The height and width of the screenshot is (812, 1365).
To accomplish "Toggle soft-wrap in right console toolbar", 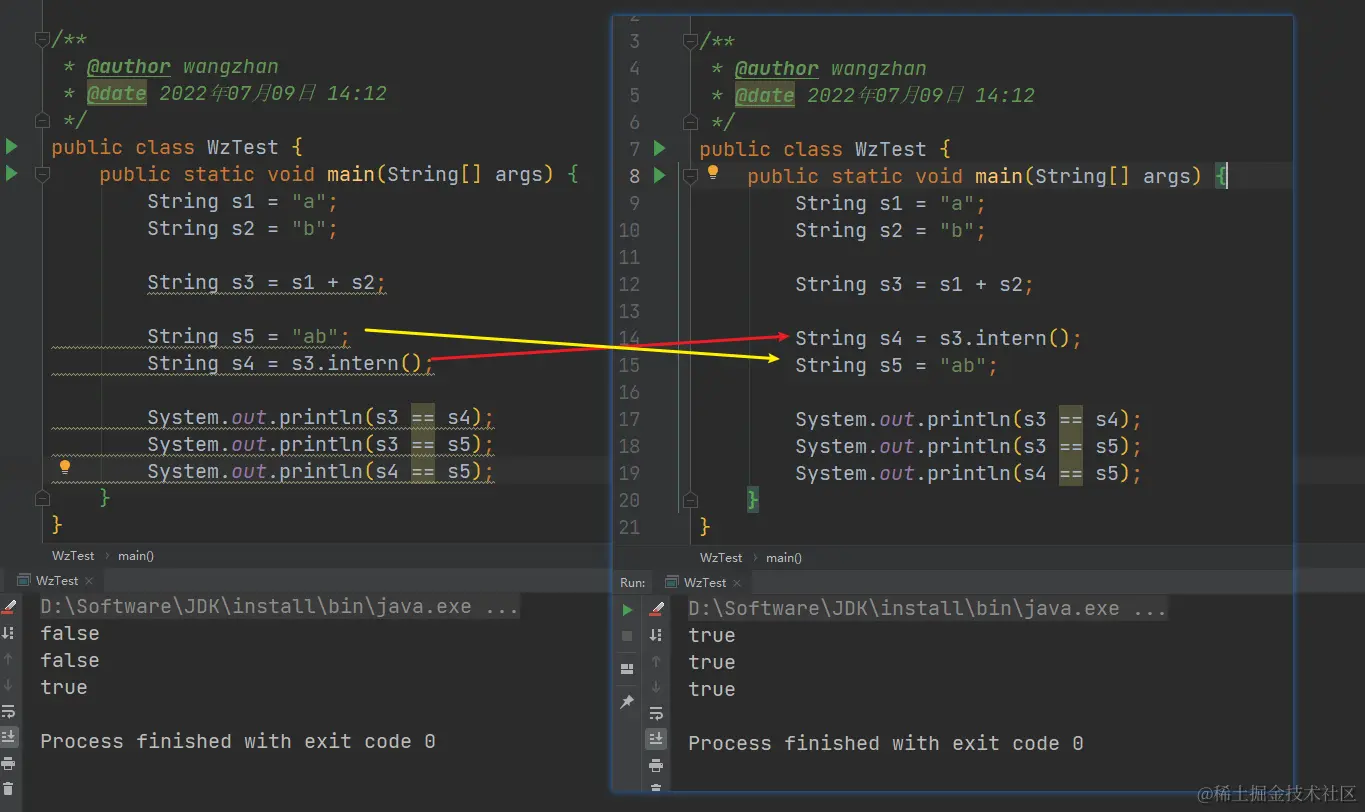I will pyautogui.click(x=656, y=713).
